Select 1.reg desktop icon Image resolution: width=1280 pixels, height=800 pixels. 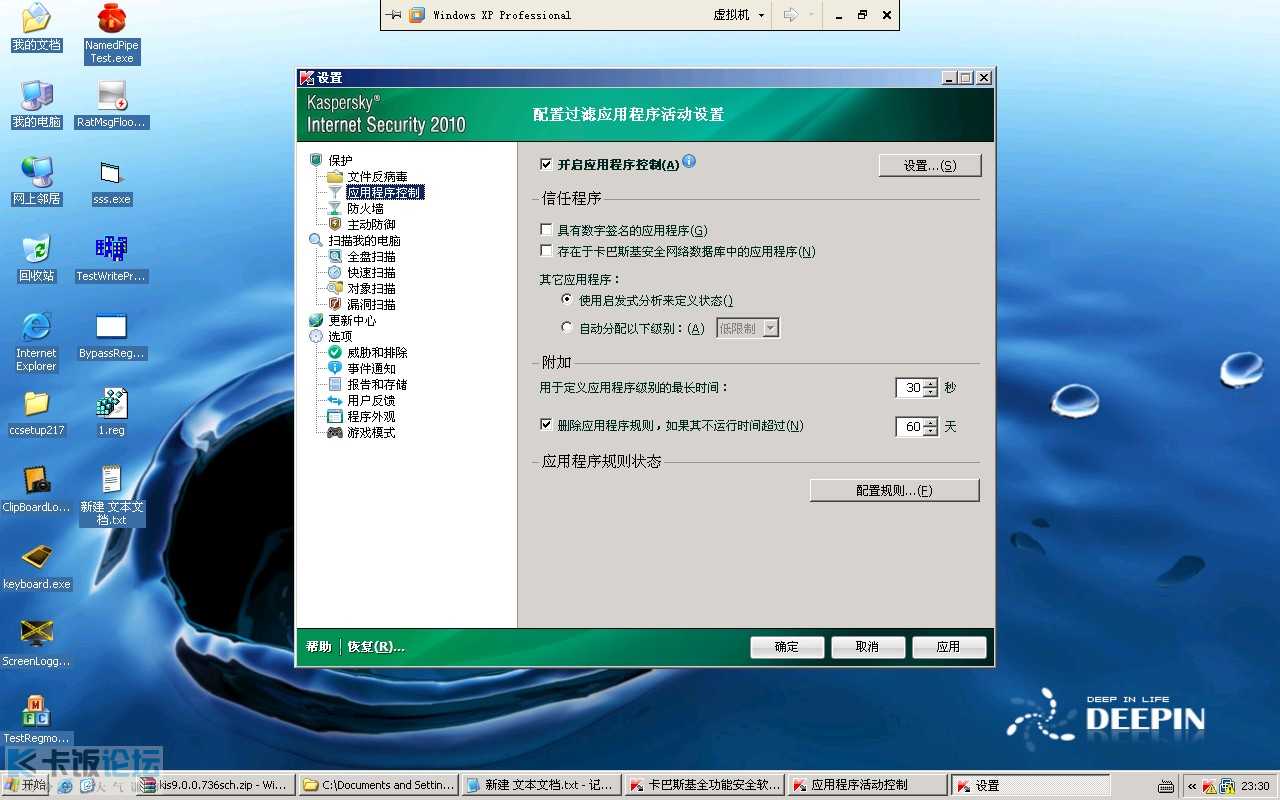click(112, 413)
